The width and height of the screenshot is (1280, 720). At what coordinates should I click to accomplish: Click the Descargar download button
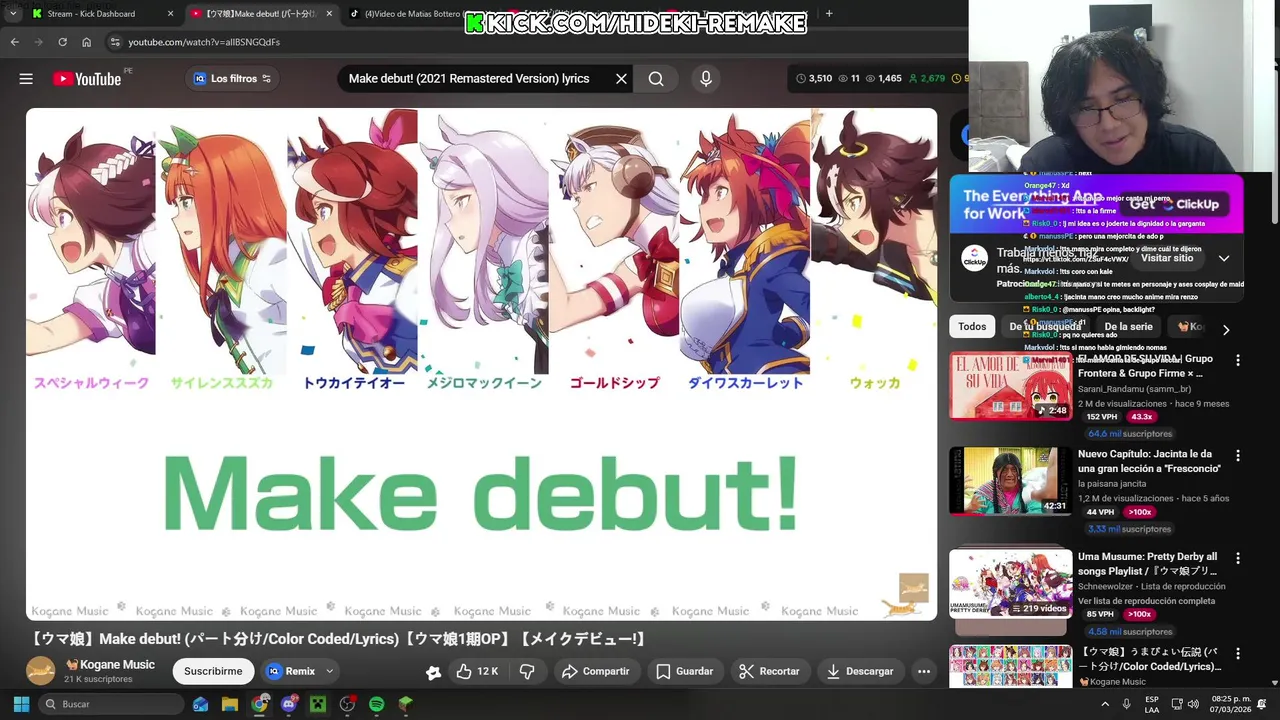[860, 671]
